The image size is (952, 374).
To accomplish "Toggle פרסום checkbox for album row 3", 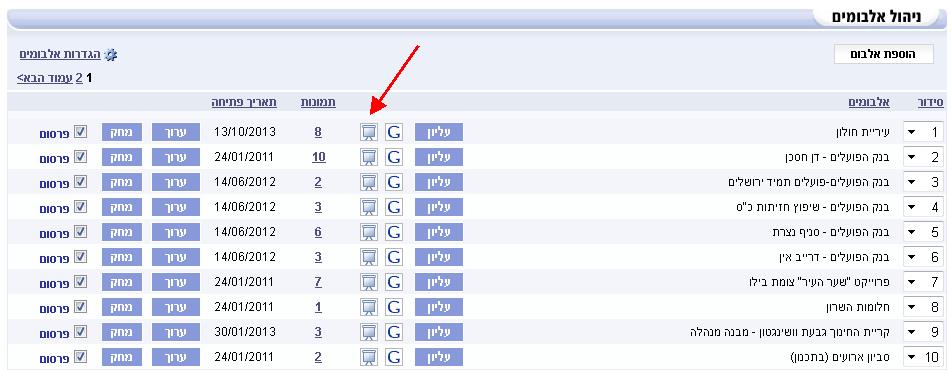I will point(80,181).
